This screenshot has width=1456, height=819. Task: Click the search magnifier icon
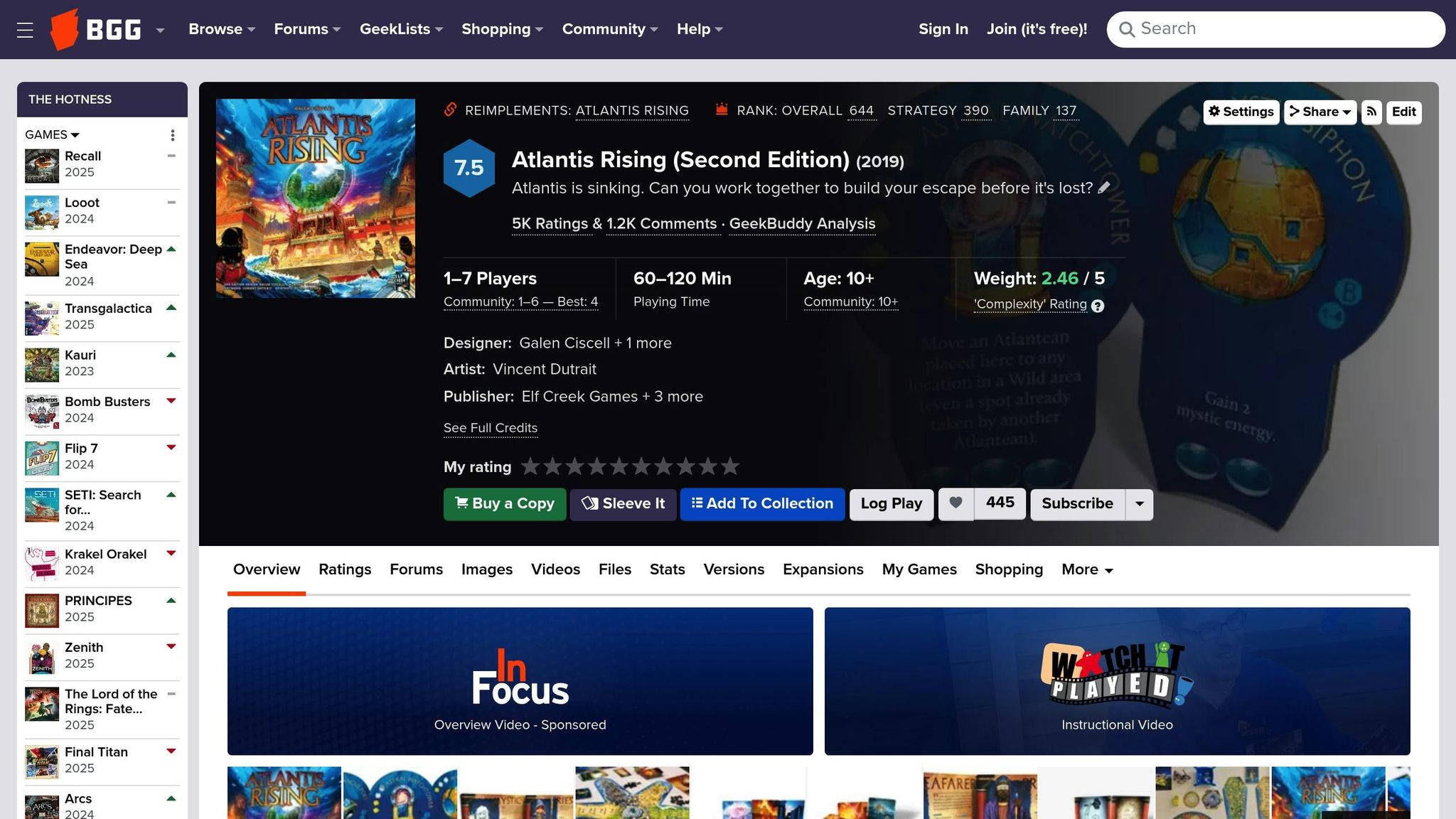[x=1126, y=29]
